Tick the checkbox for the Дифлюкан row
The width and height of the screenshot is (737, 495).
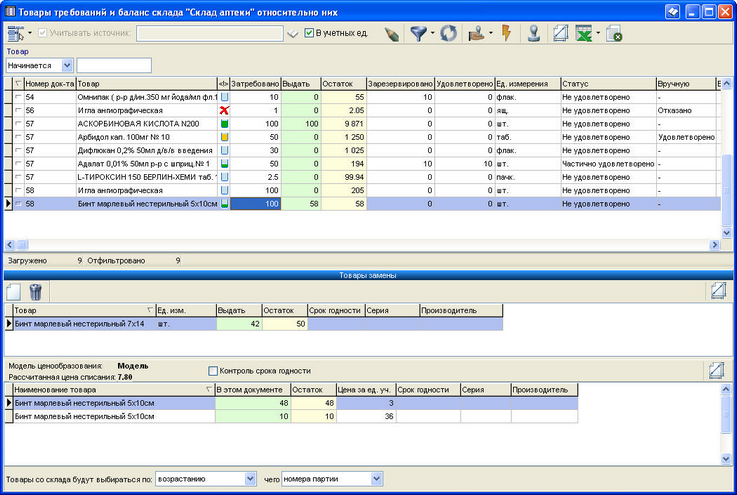18,150
